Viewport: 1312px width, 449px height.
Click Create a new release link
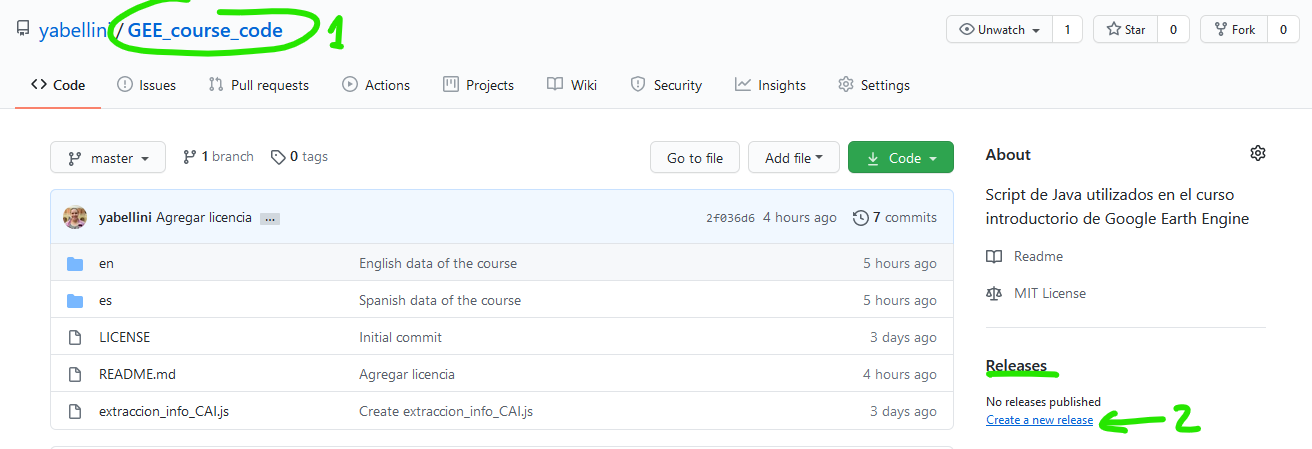[x=1039, y=420]
